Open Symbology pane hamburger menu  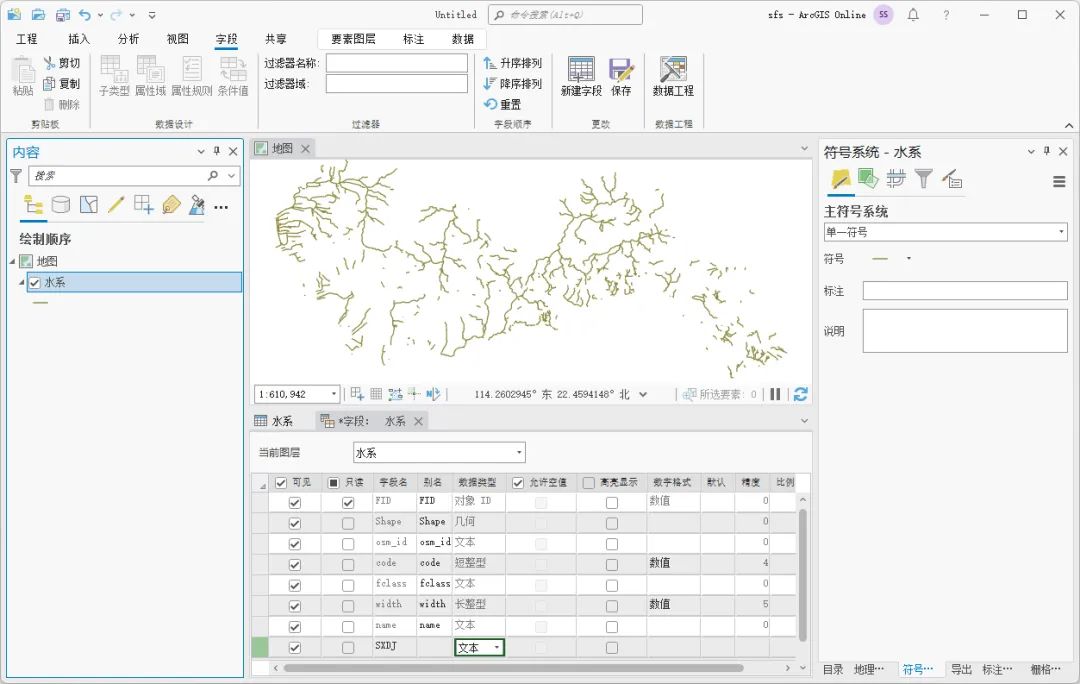tap(1059, 182)
